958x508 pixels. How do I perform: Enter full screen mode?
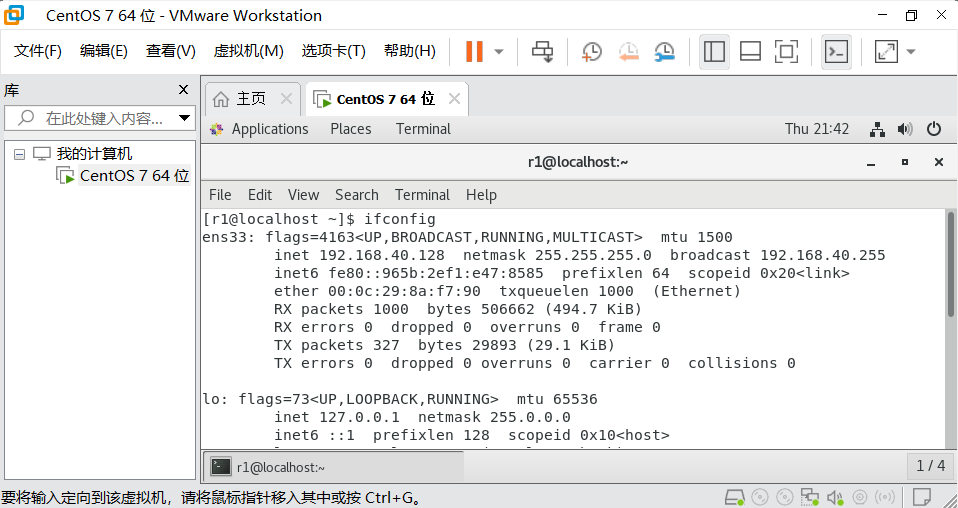[x=786, y=52]
